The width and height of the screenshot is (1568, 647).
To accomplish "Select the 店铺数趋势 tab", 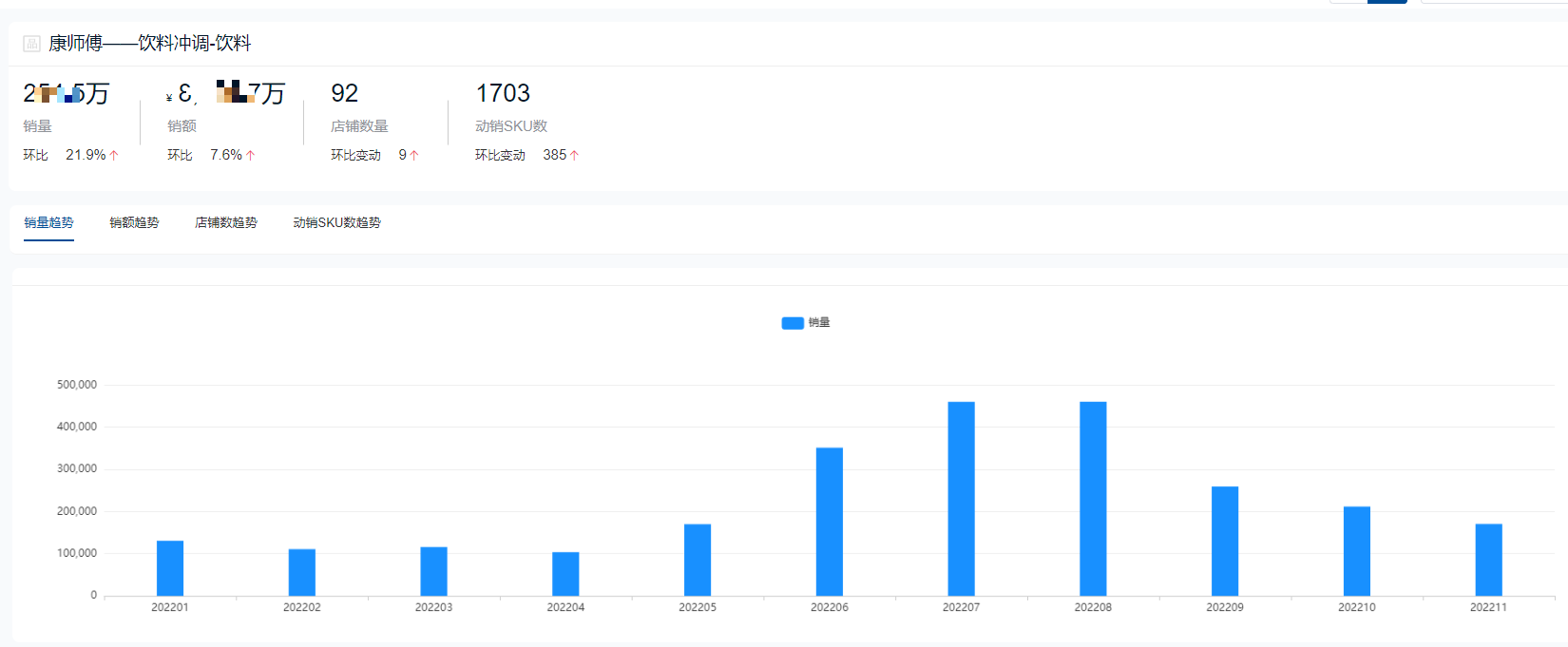I will point(226,222).
